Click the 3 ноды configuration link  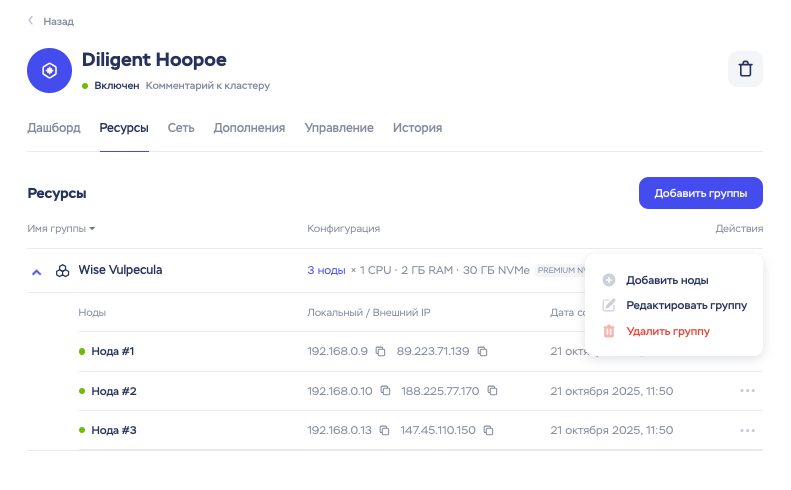tap(325, 270)
